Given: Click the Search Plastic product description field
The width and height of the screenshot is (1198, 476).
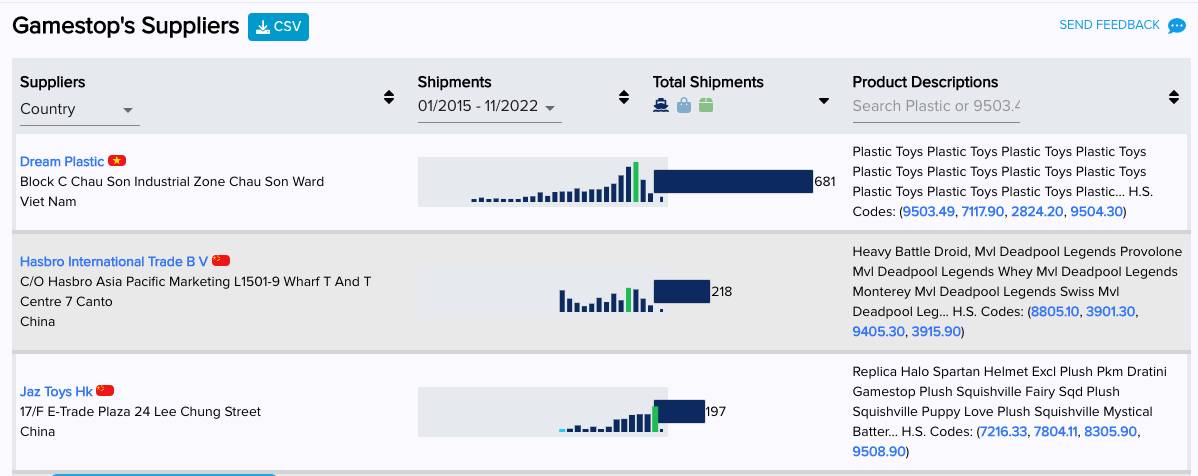Looking at the screenshot, I should (935, 106).
